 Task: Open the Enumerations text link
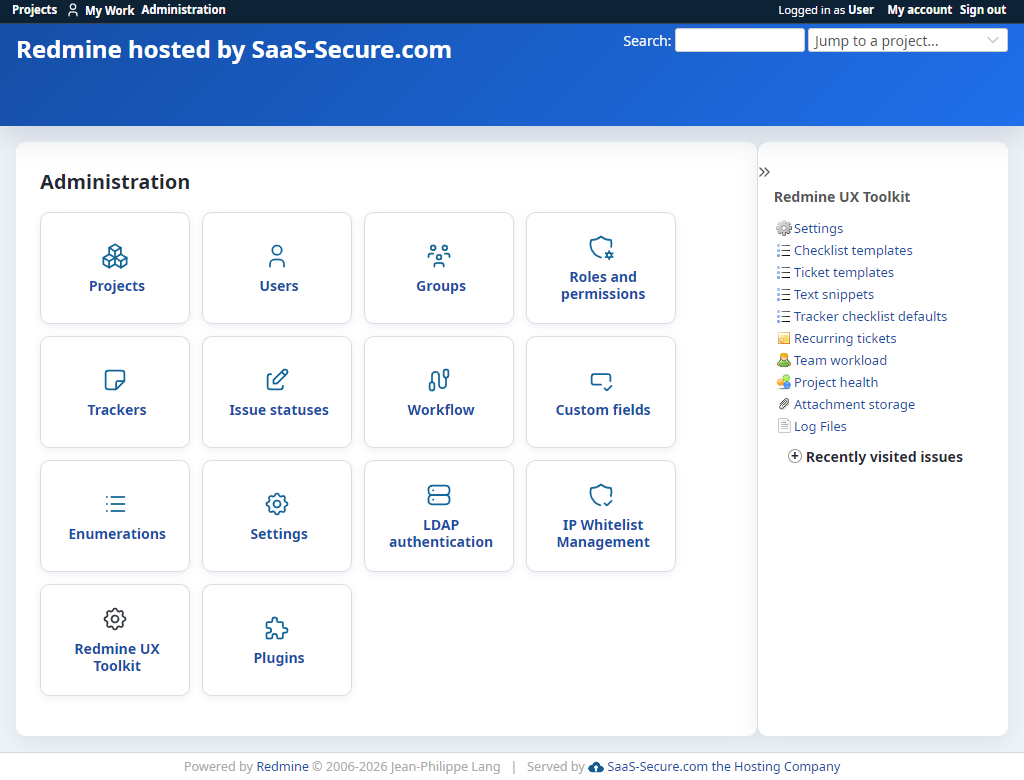click(117, 534)
